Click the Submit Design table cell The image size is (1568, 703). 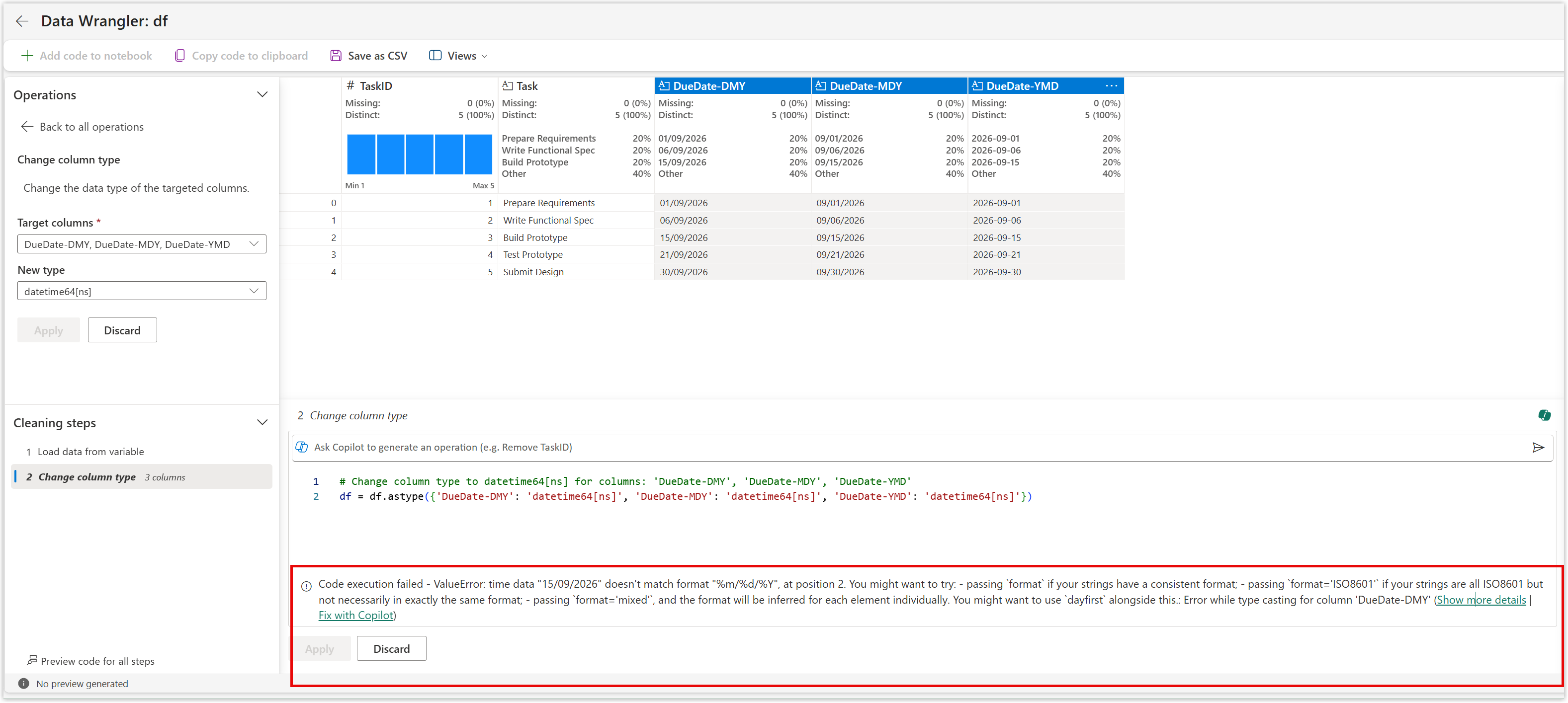click(x=576, y=272)
